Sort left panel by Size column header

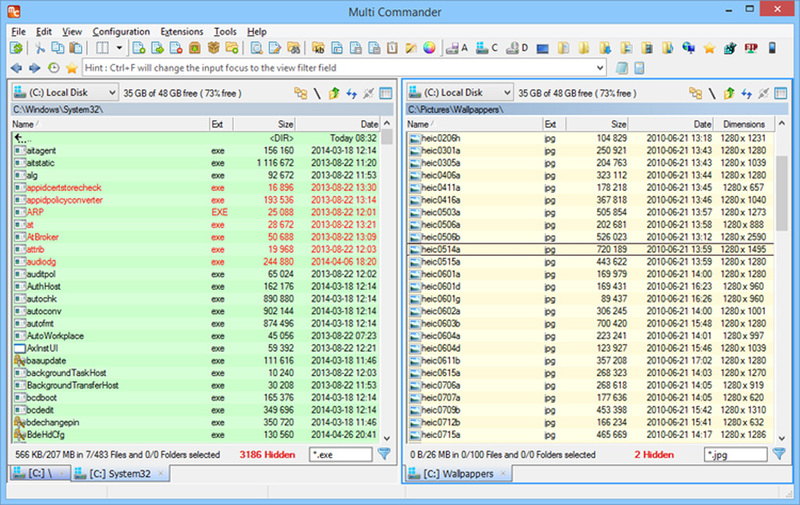click(264, 124)
